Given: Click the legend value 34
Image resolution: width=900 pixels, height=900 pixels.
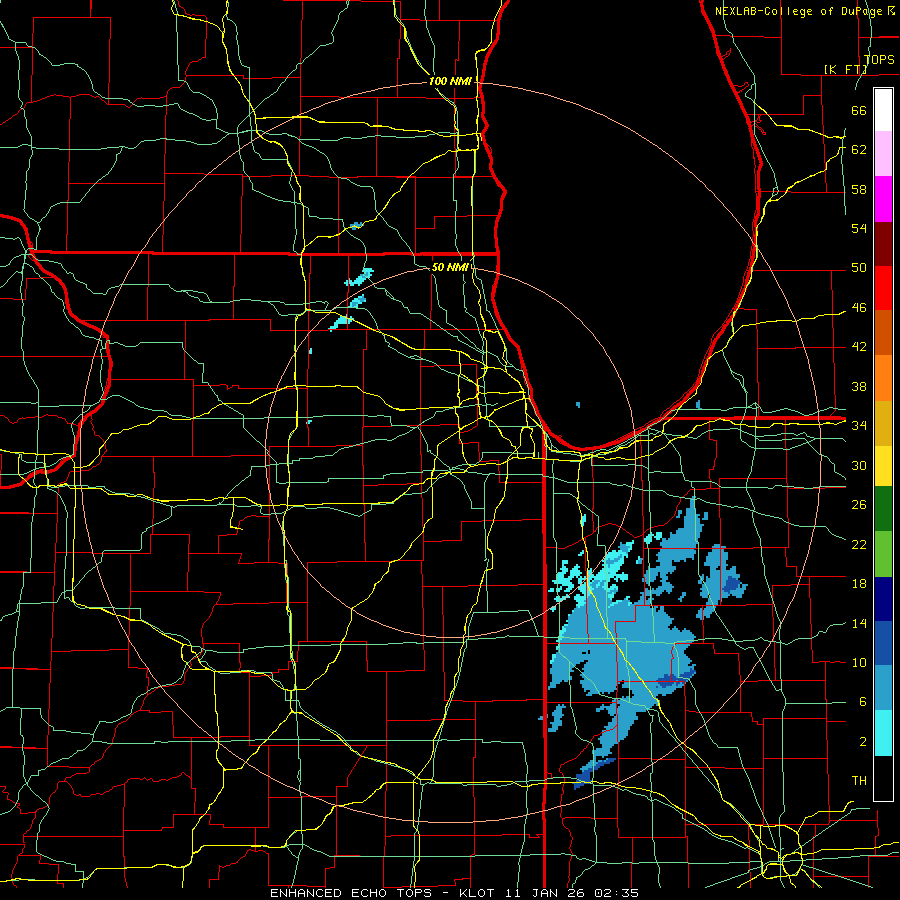Looking at the screenshot, I should click(859, 425).
